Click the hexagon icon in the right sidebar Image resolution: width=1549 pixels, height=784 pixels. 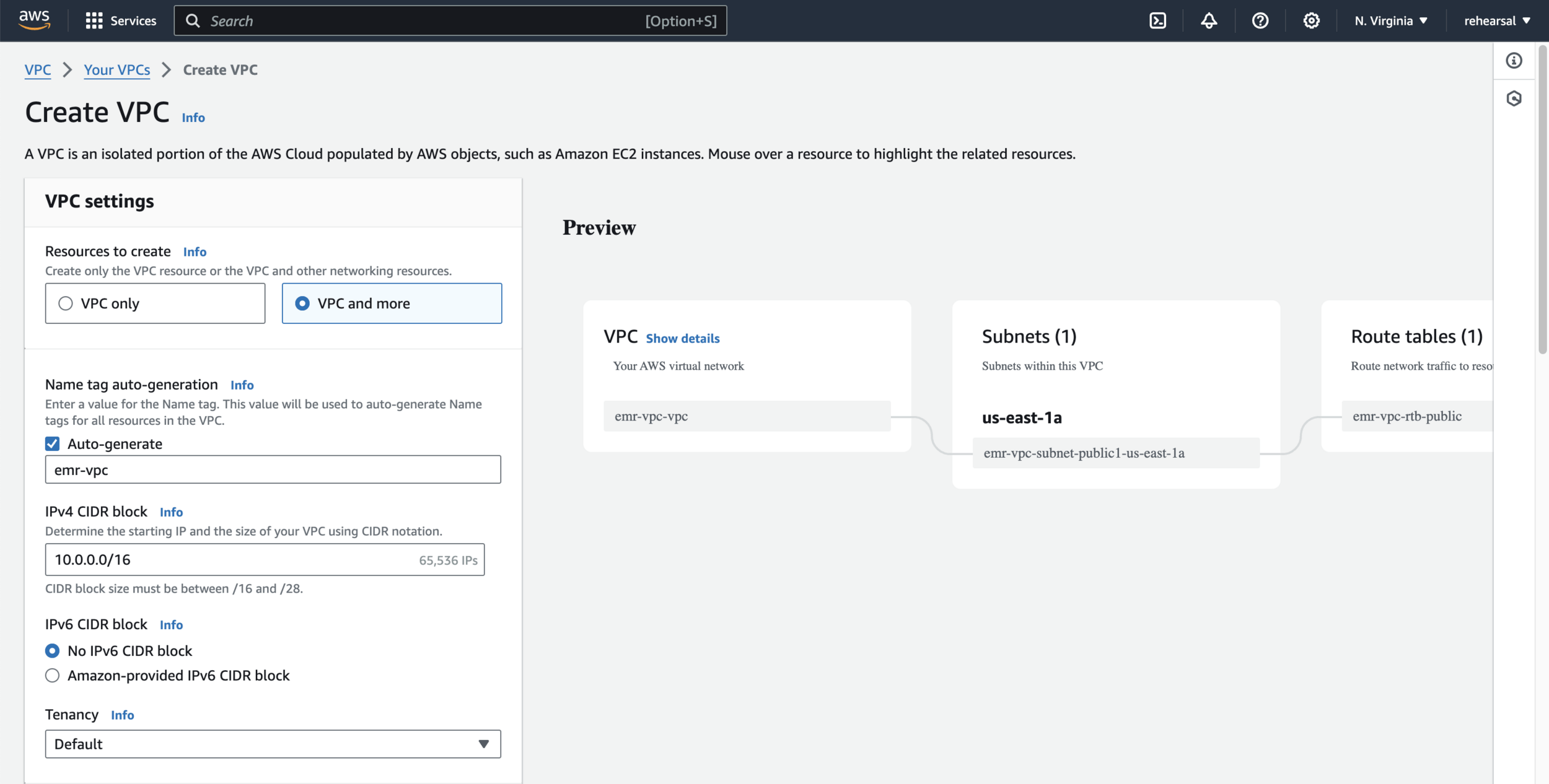click(1514, 98)
